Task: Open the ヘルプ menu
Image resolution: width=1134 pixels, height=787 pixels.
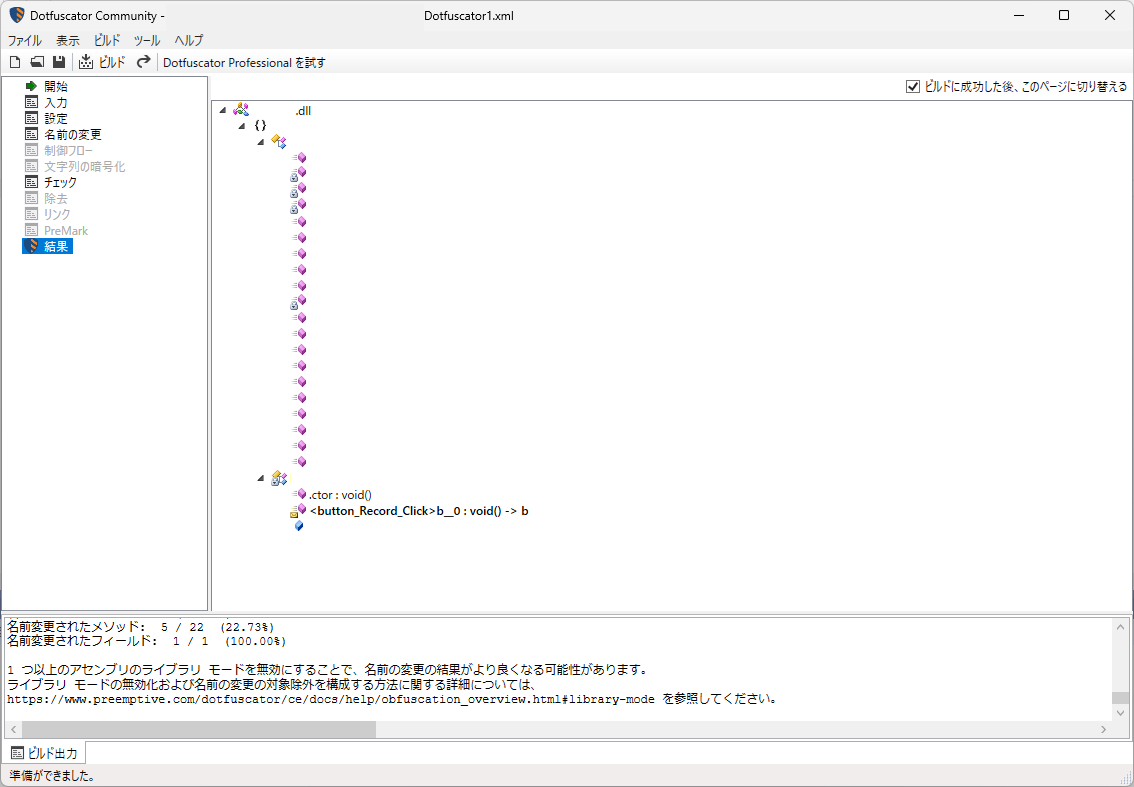Action: [189, 41]
